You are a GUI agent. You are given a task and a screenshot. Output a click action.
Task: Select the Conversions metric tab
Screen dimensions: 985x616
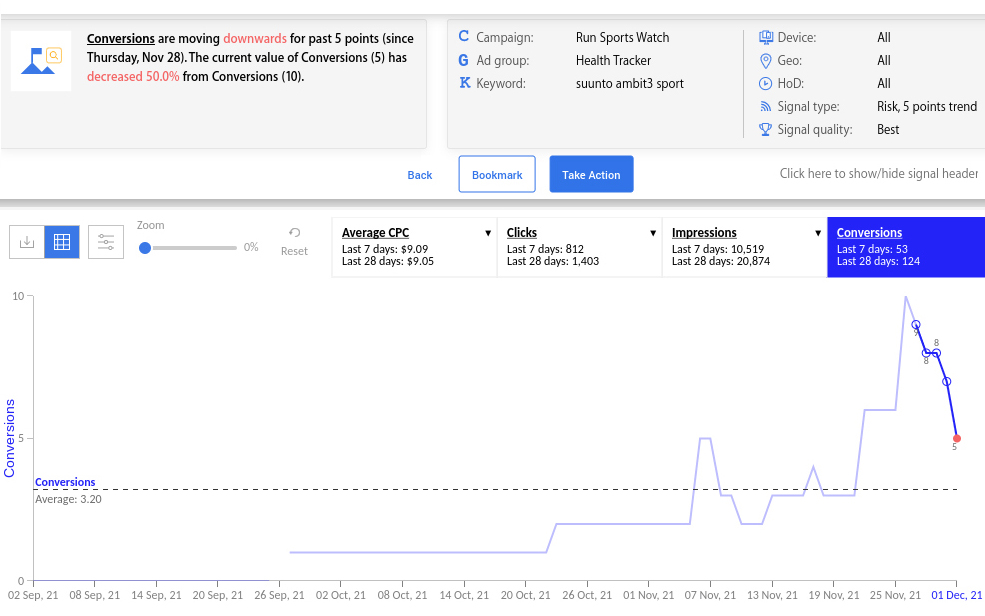[x=905, y=247]
